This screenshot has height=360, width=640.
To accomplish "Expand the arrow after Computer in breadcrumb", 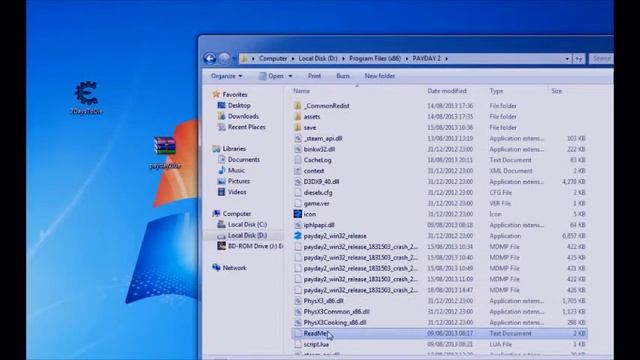I will pyautogui.click(x=293, y=59).
